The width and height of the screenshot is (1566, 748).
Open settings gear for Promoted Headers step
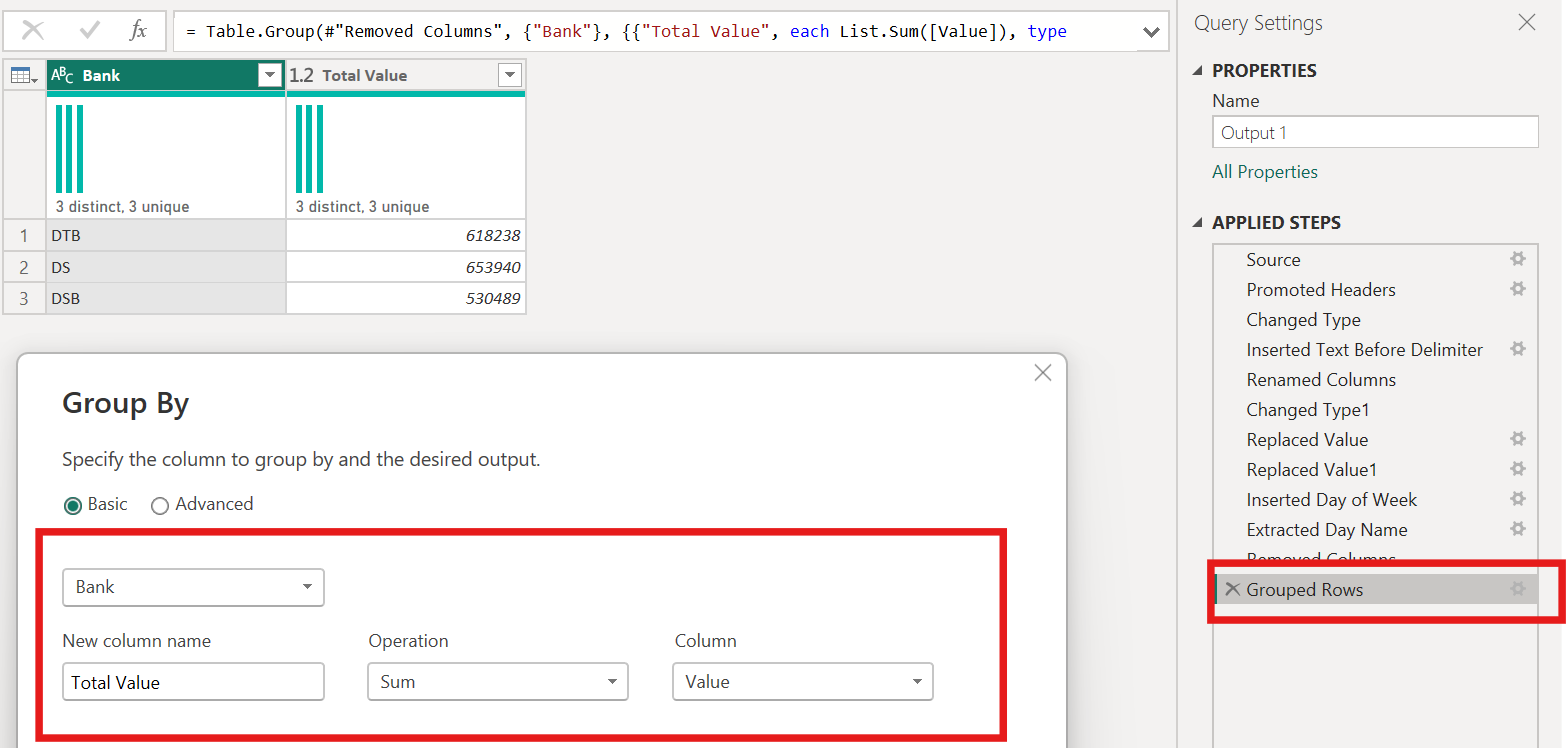[x=1518, y=289]
